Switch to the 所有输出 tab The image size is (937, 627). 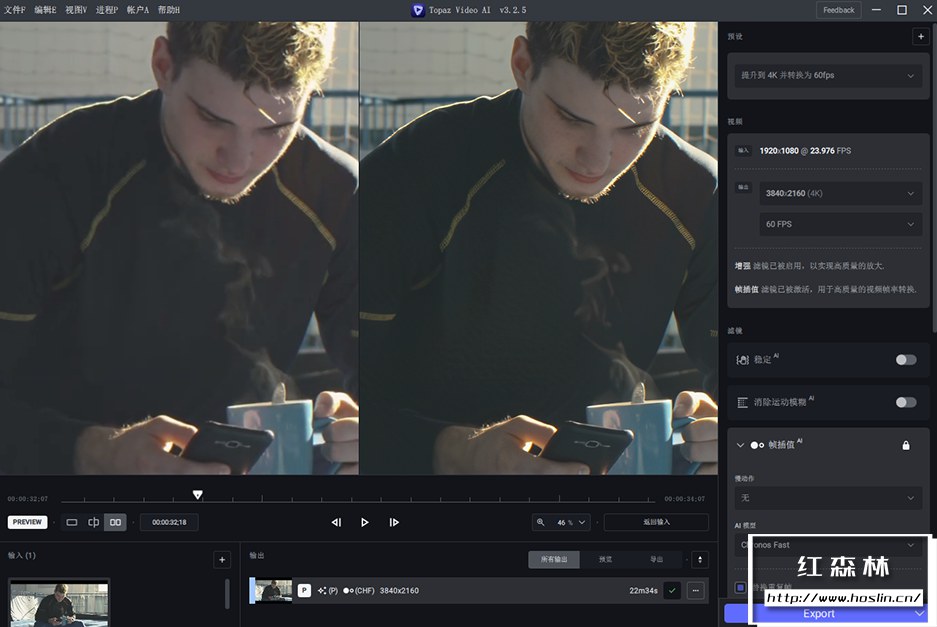point(554,559)
